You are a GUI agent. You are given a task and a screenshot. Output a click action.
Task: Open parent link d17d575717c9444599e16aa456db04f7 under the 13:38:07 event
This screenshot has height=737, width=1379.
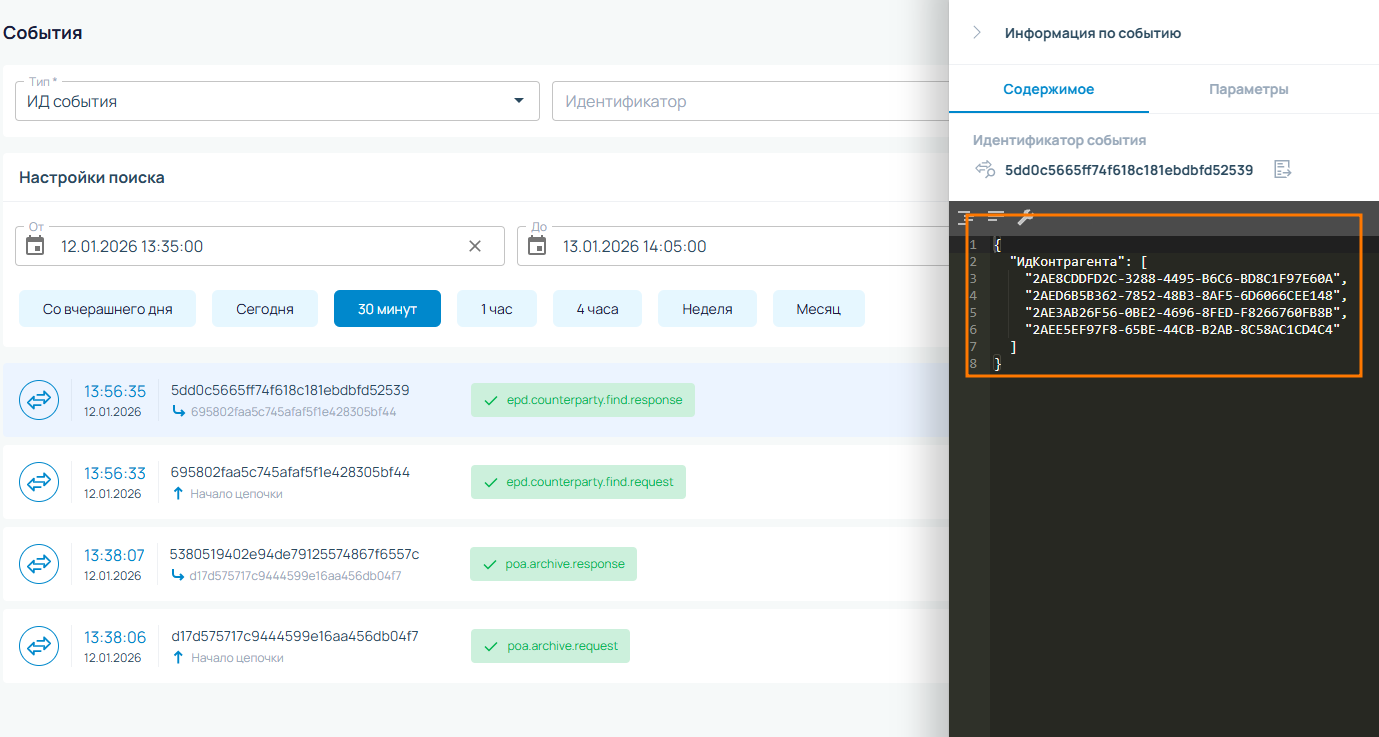point(296,576)
